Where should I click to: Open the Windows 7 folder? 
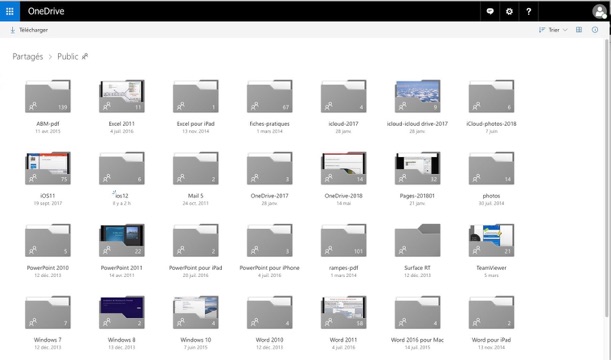(x=48, y=312)
